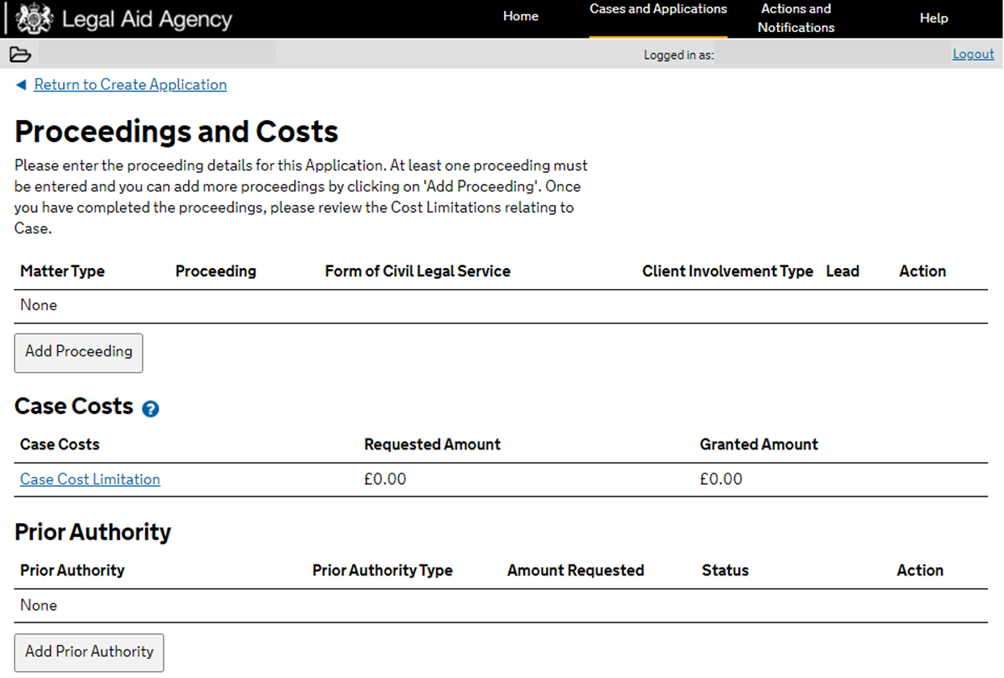This screenshot has width=1004, height=678.
Task: Click the Client Involvement Type column header
Action: click(x=727, y=271)
